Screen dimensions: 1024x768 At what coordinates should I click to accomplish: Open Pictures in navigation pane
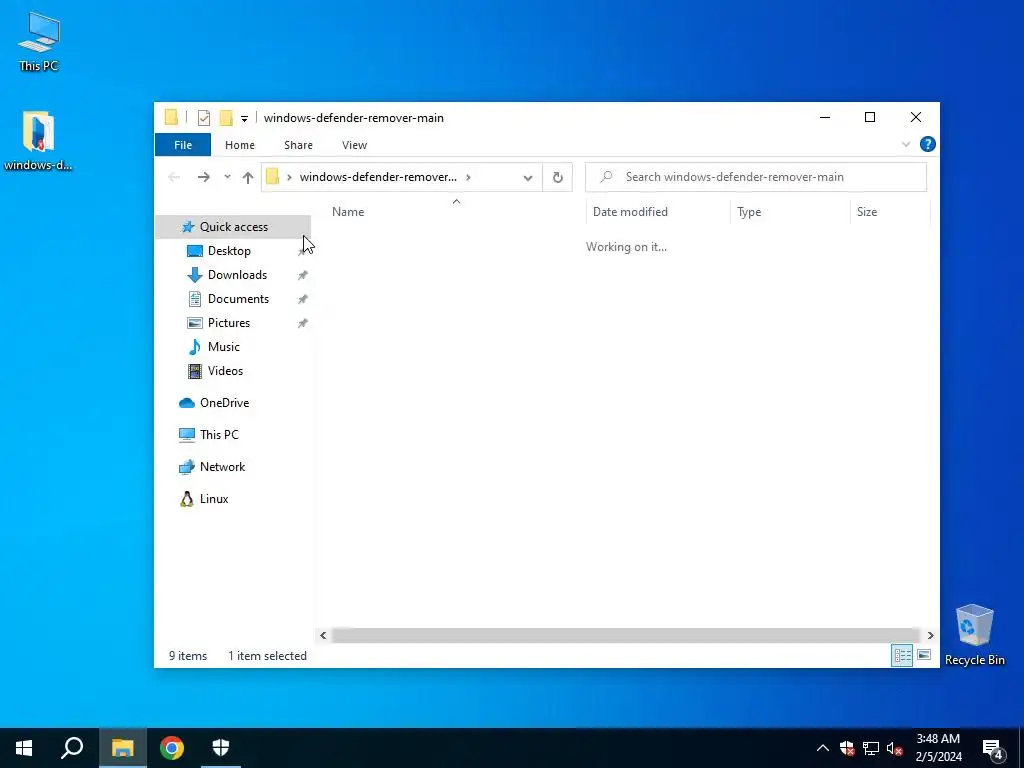click(x=229, y=323)
